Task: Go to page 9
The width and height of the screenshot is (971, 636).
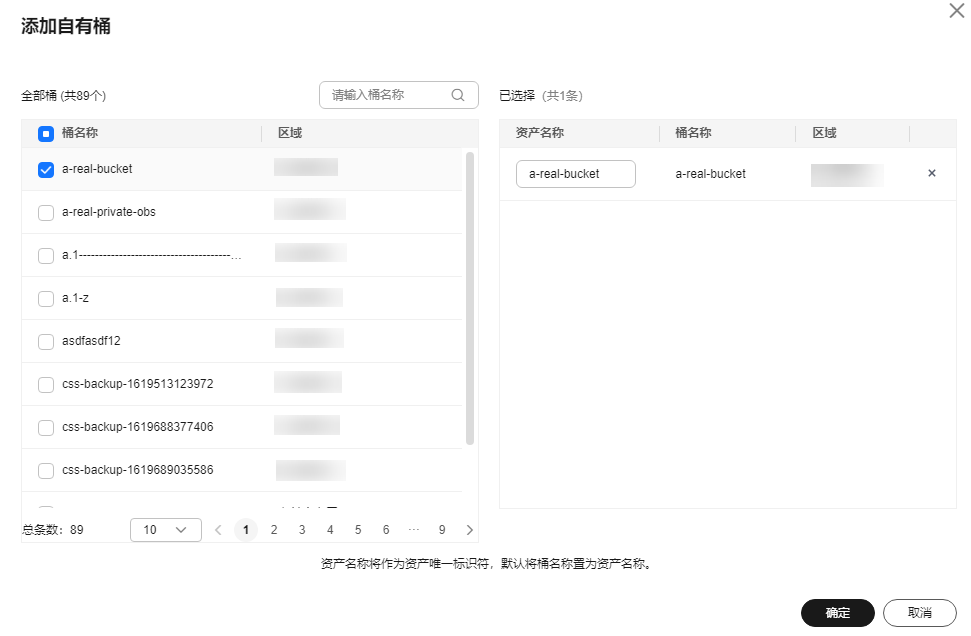Action: [x=442, y=530]
